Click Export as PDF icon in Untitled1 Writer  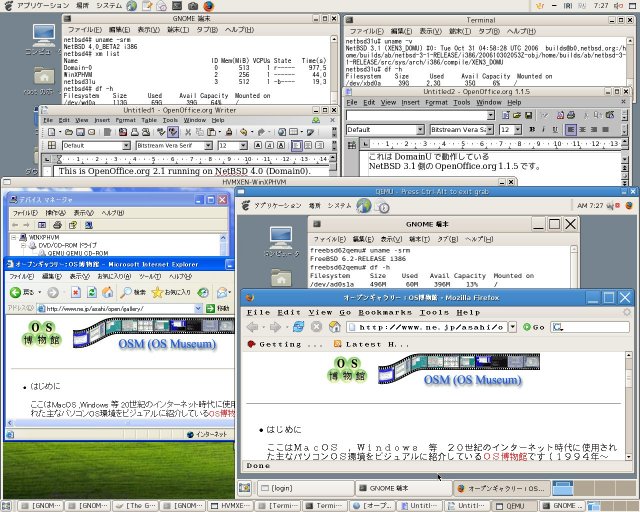pyautogui.click(x=123, y=132)
